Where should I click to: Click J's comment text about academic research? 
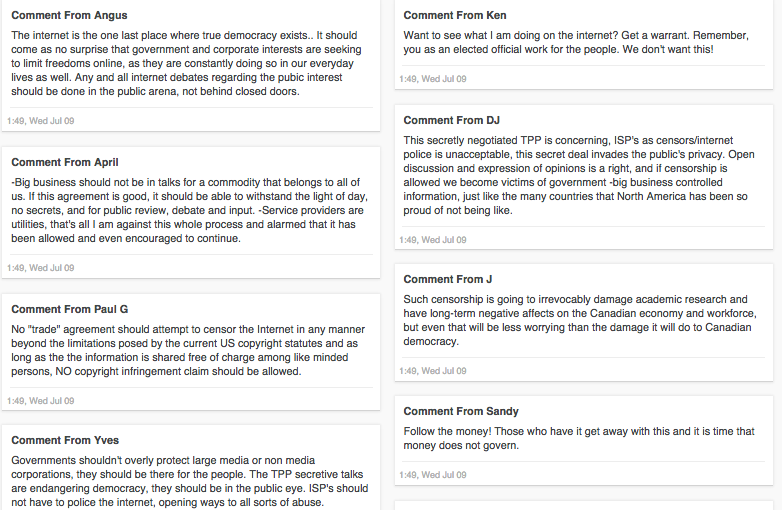coord(580,321)
